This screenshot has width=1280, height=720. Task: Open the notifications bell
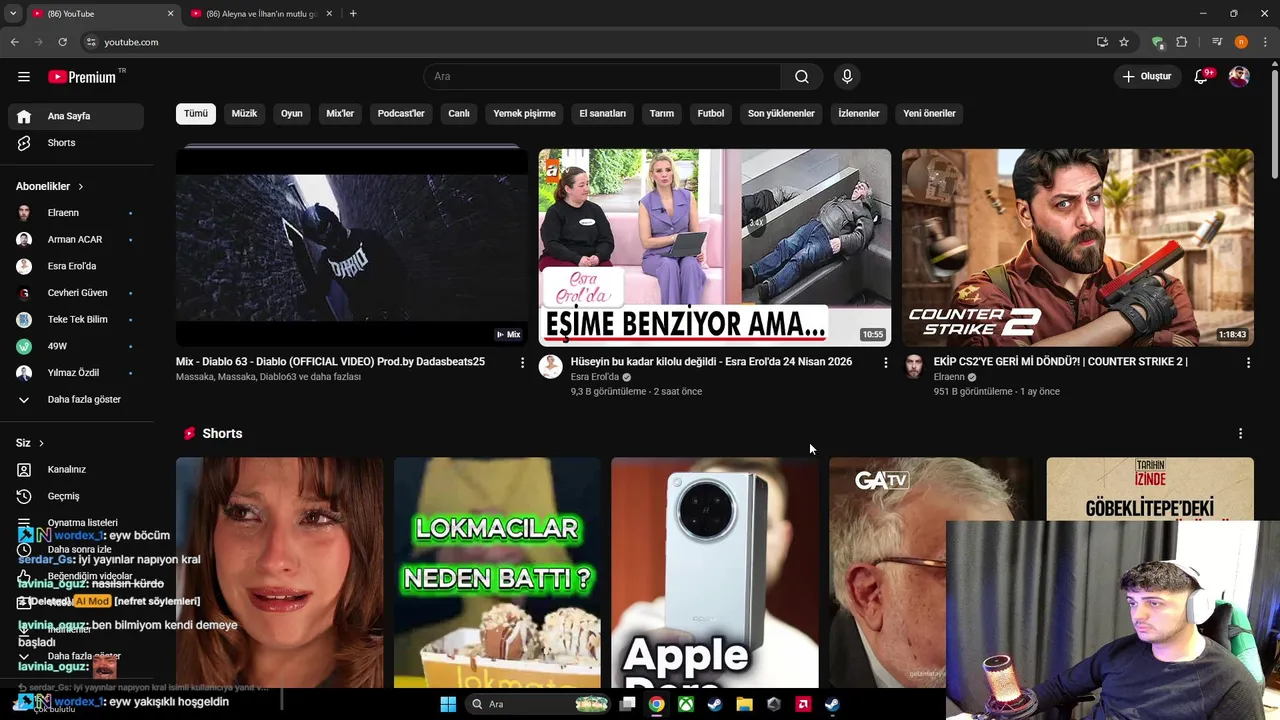pos(1202,77)
